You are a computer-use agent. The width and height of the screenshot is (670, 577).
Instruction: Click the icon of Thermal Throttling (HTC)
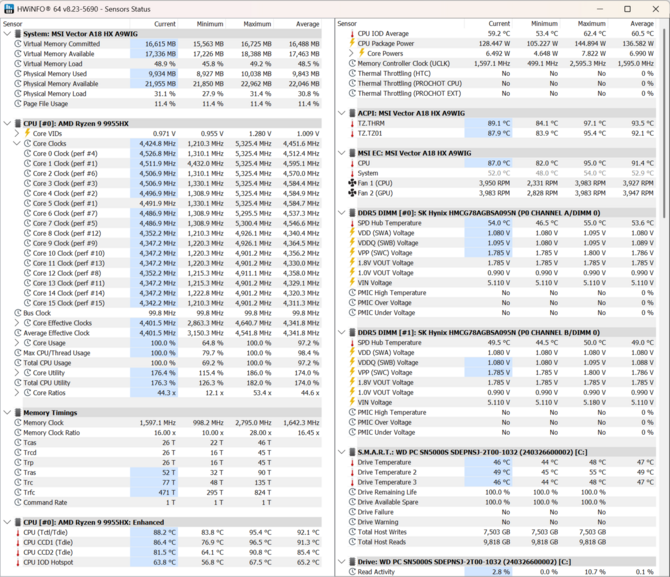pyautogui.click(x=352, y=73)
